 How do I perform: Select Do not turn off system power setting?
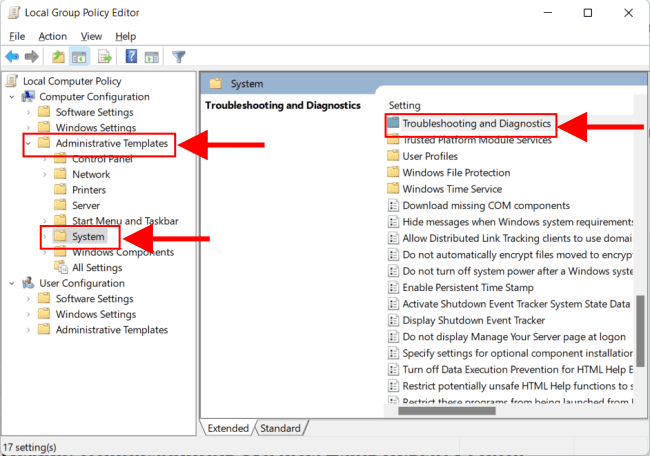(517, 271)
